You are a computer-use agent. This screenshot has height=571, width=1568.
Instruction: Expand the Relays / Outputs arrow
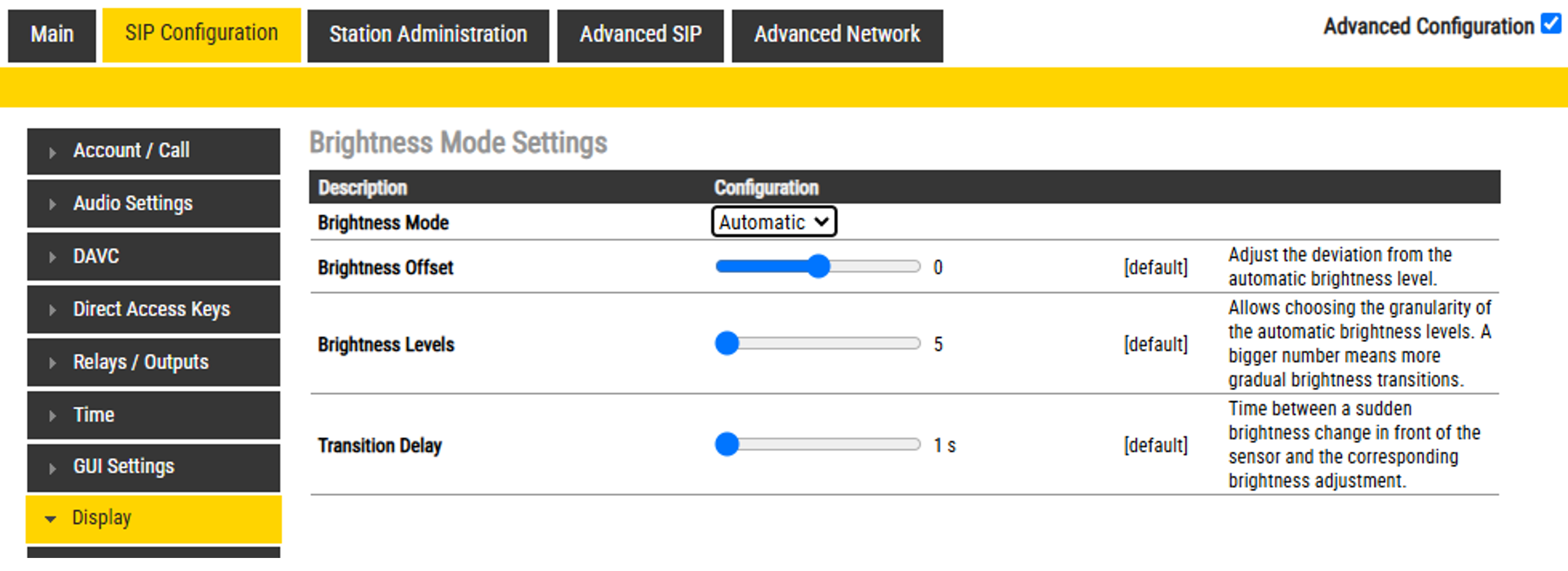(52, 363)
